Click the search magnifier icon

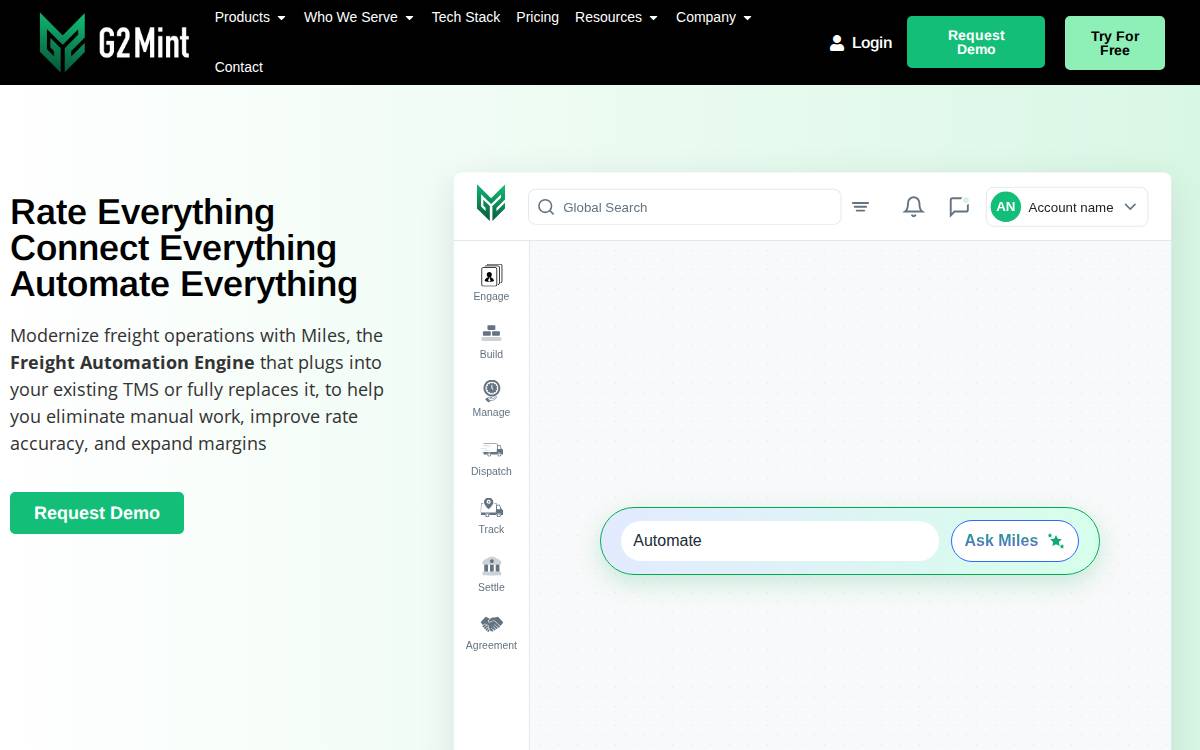[x=546, y=207]
